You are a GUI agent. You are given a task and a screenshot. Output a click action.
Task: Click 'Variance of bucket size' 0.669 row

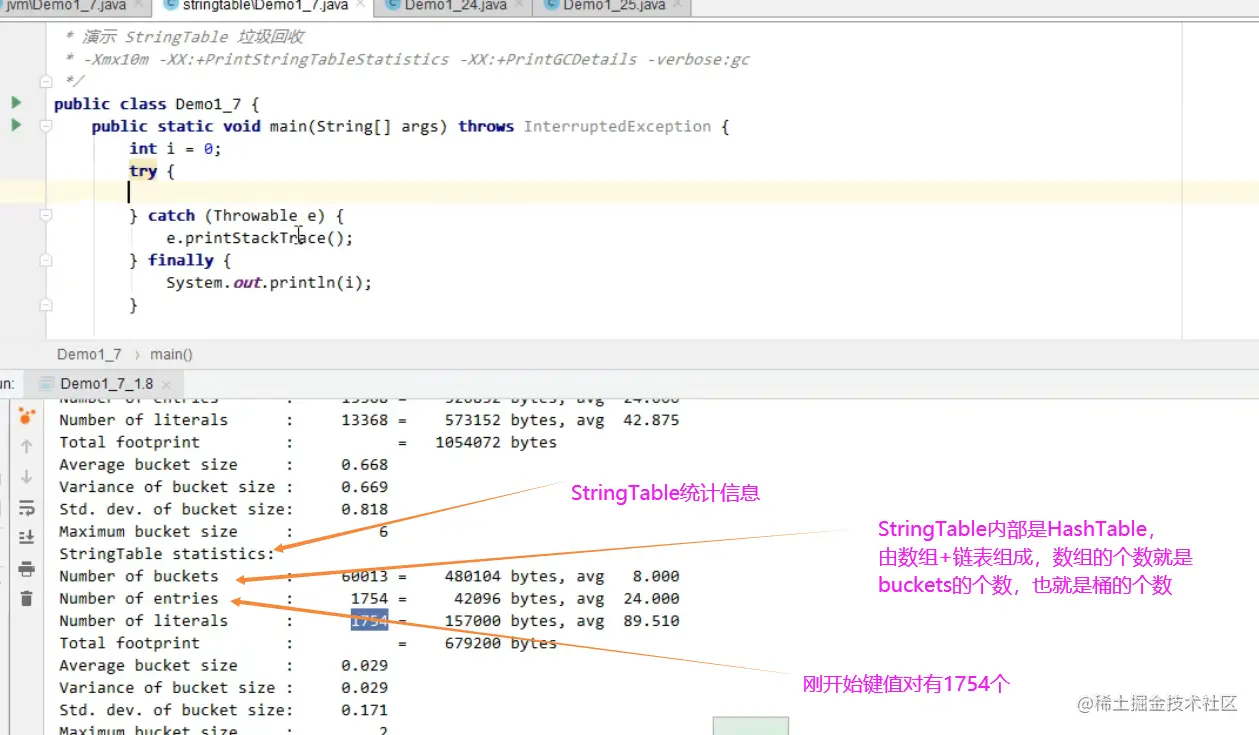[223, 487]
